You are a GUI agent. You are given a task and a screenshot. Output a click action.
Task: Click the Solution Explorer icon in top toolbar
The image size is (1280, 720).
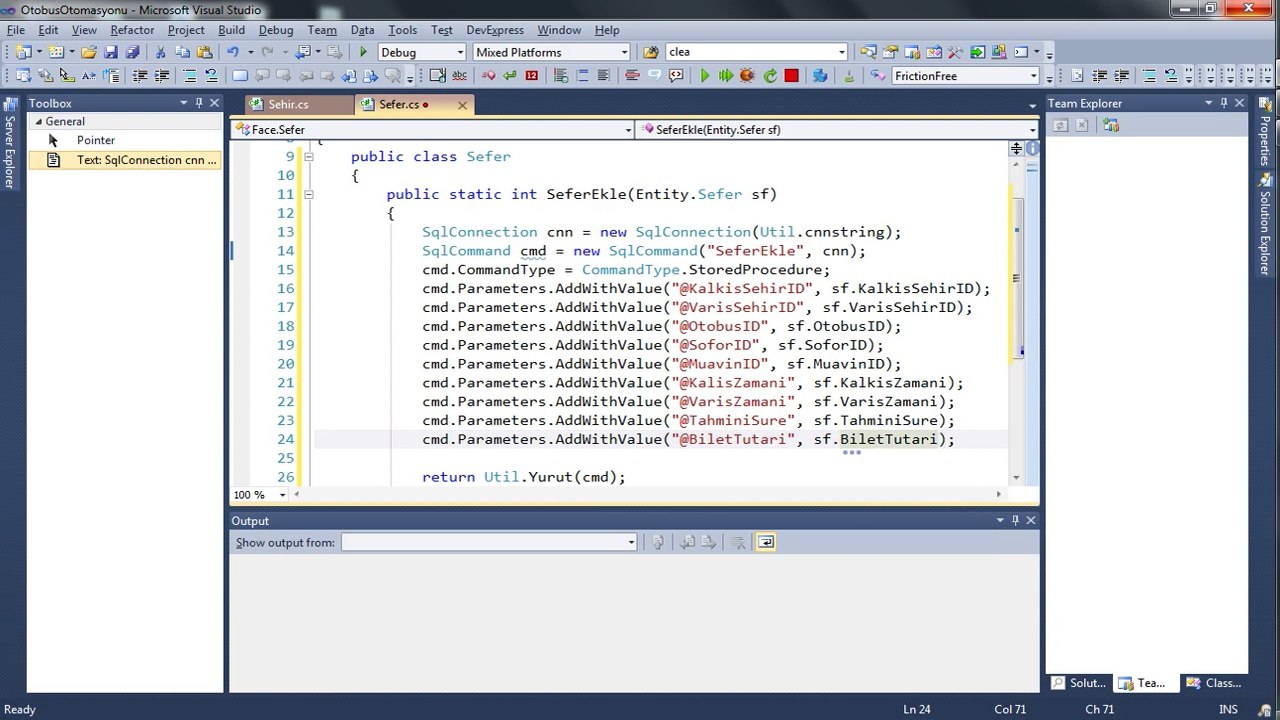point(868,52)
